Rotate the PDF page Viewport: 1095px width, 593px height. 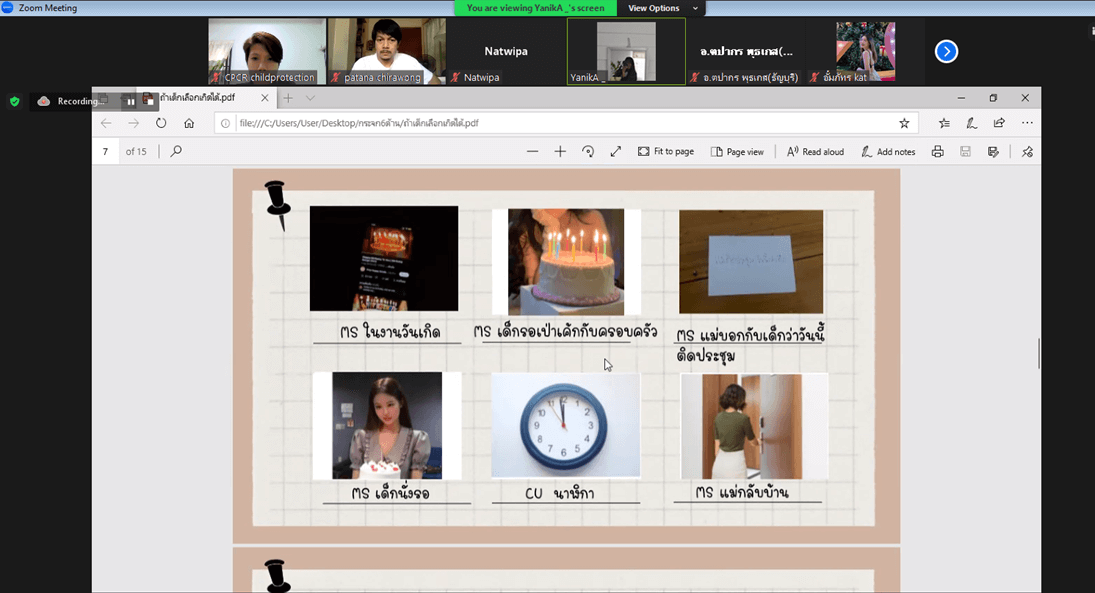click(588, 152)
